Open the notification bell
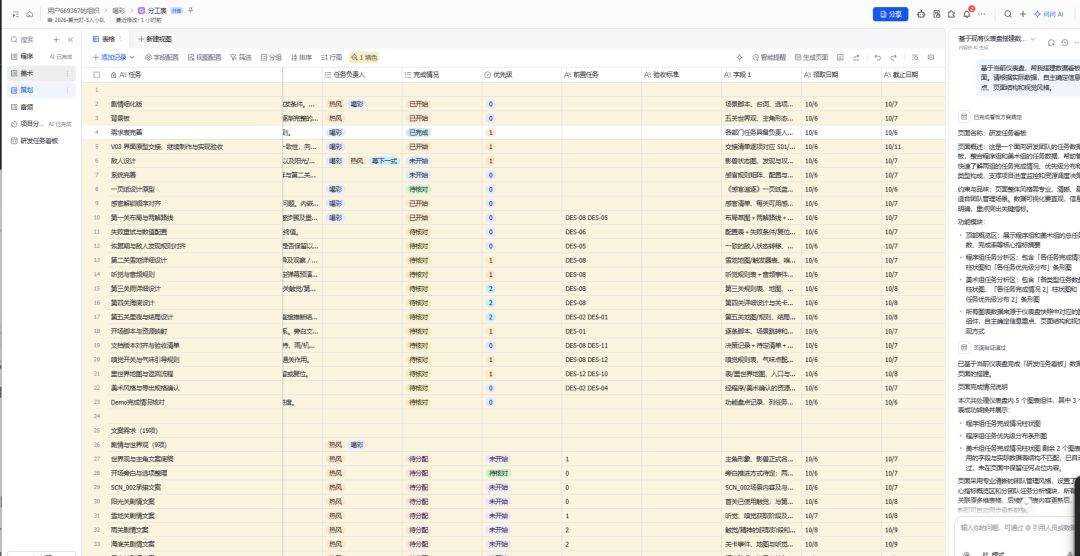Screen dimensions: 1080x556 [966, 14]
